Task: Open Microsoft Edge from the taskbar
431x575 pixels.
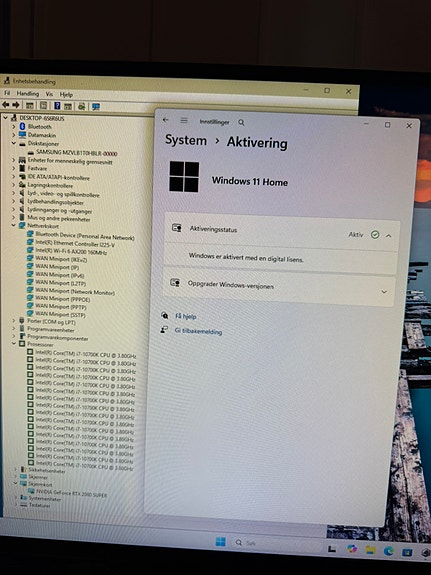Action: pyautogui.click(x=388, y=550)
